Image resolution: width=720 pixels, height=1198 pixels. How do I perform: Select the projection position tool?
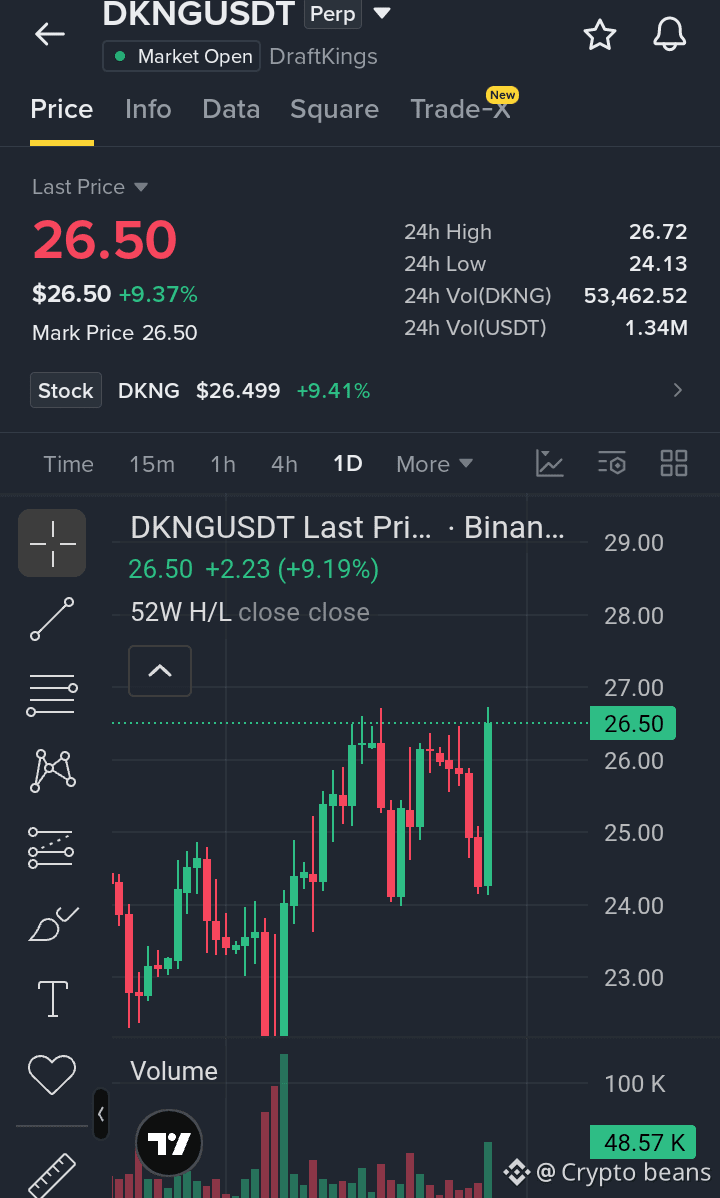pyautogui.click(x=50, y=848)
